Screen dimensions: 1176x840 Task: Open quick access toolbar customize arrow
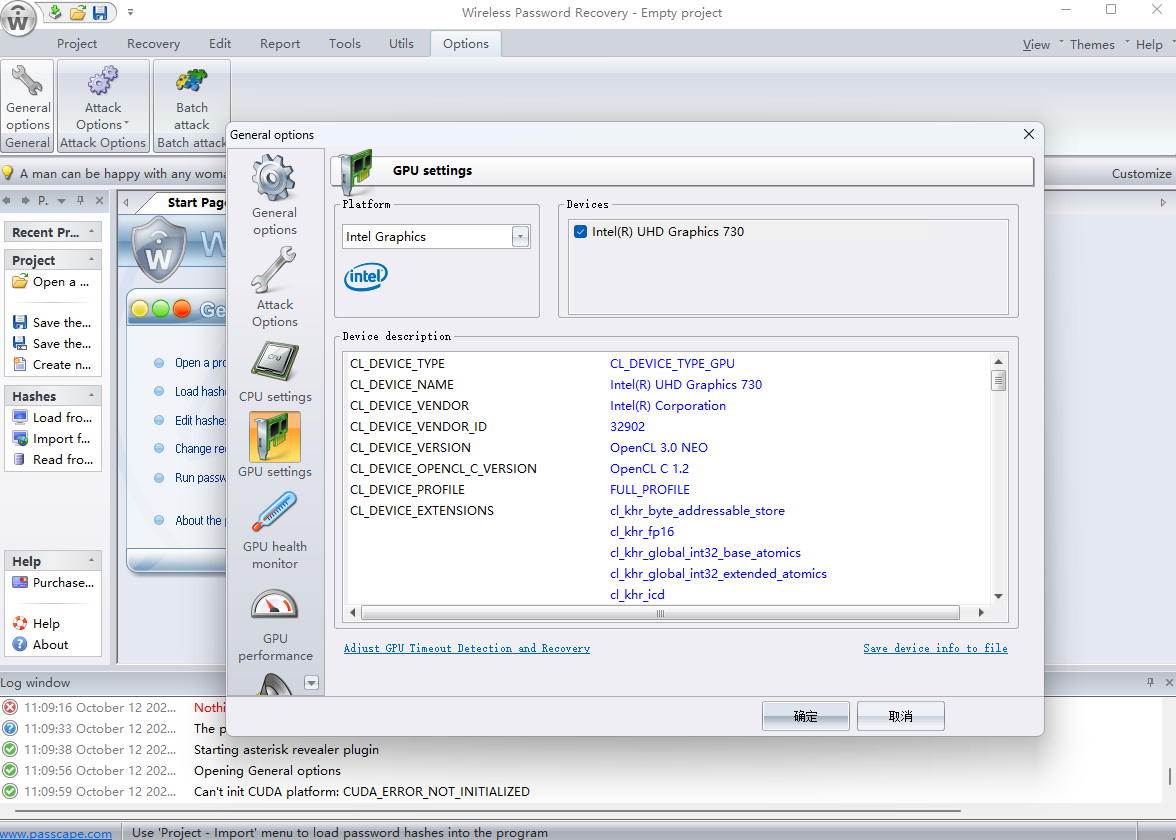coord(130,12)
